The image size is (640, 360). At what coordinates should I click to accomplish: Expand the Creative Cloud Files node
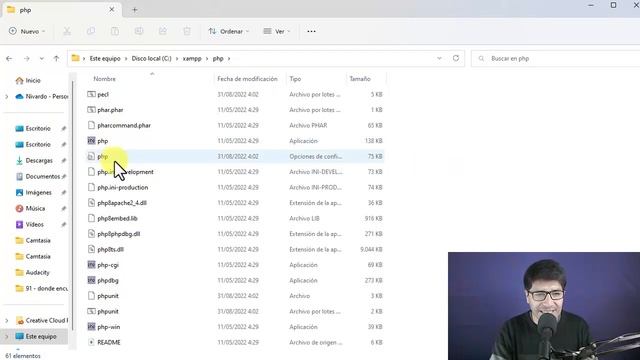7,321
